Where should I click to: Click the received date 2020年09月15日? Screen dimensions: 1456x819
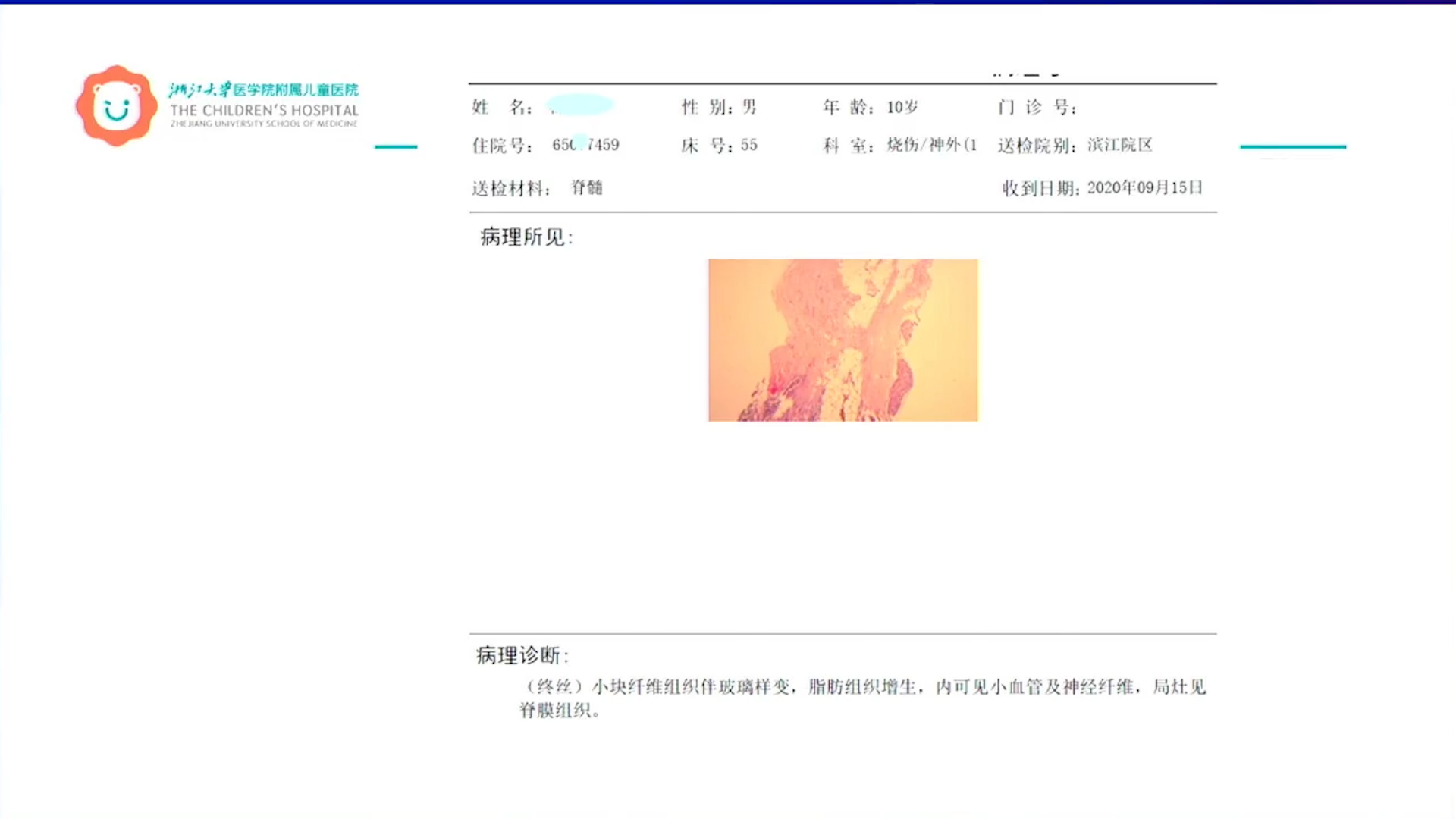1145,187
